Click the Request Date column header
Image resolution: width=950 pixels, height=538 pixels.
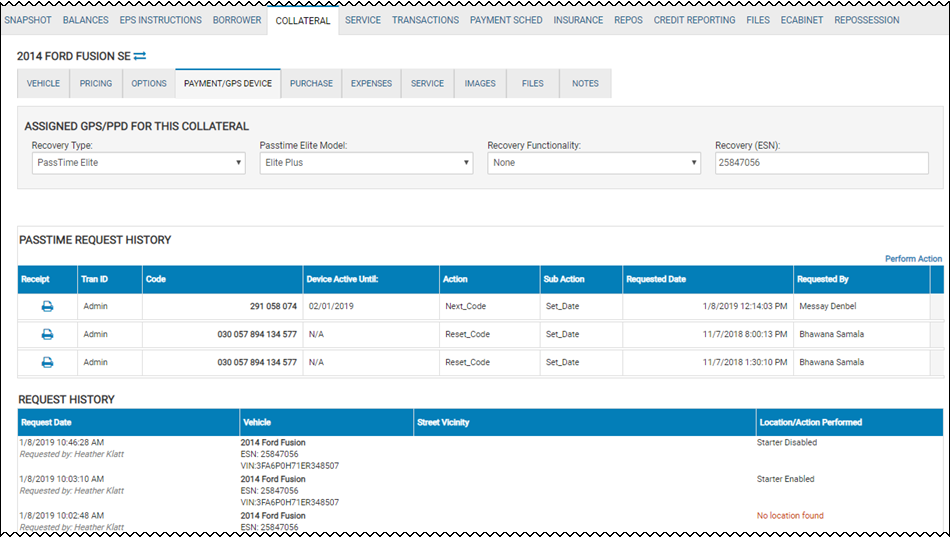(x=128, y=422)
